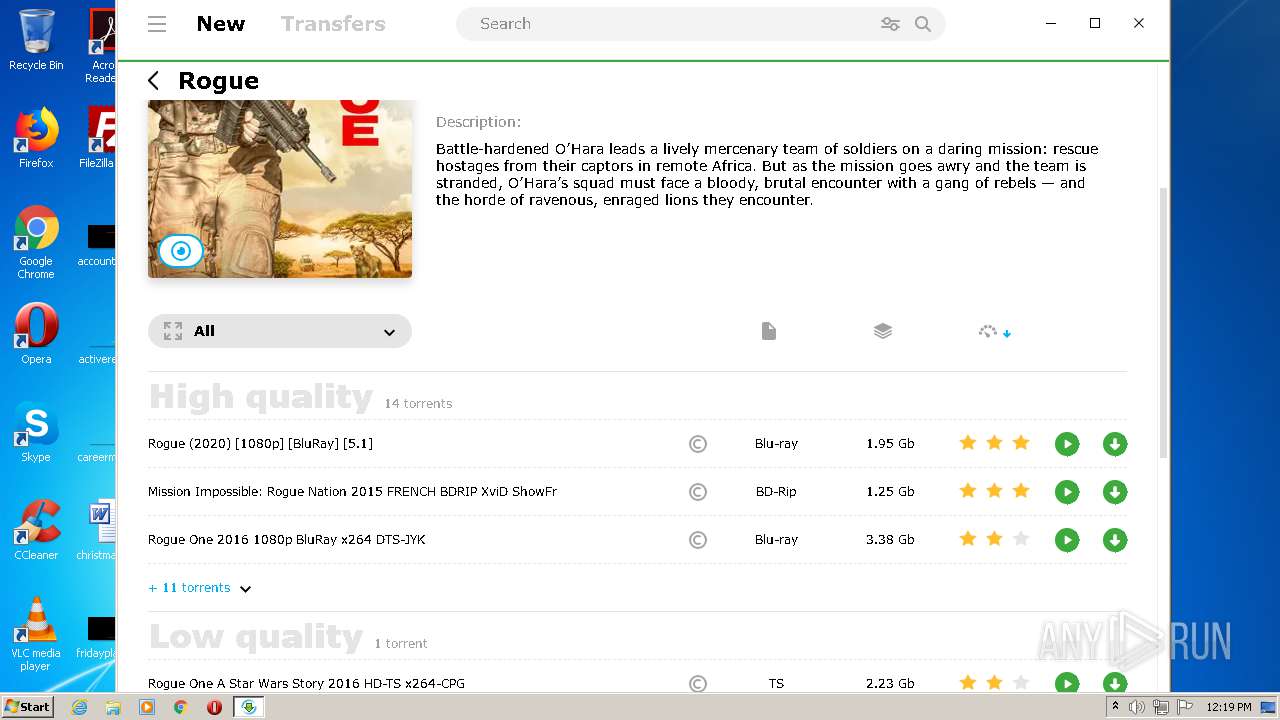The width and height of the screenshot is (1280, 720).
Task: Expand + 11 torrents list
Action: point(189,587)
